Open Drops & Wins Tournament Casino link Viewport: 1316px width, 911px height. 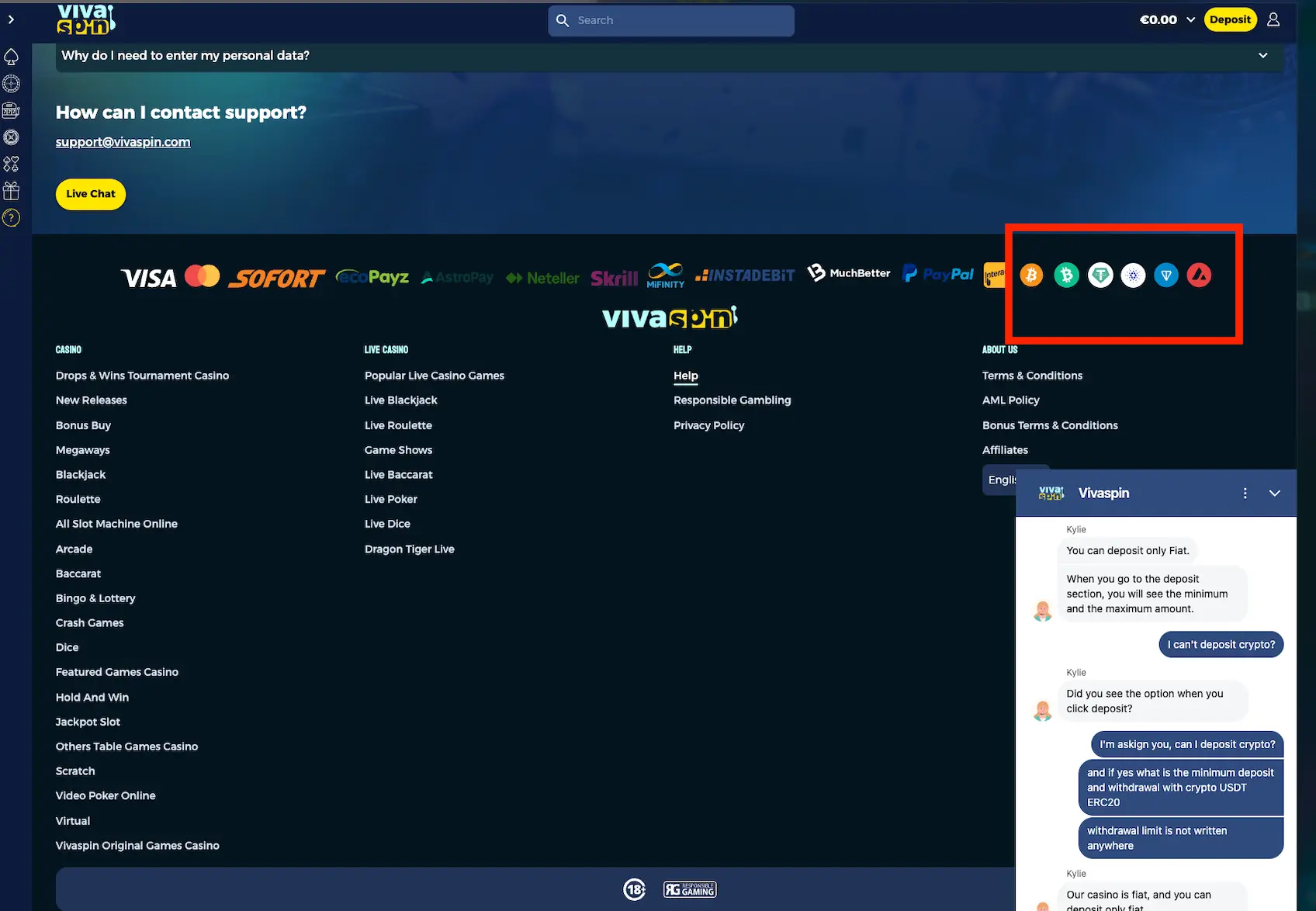pyautogui.click(x=143, y=376)
